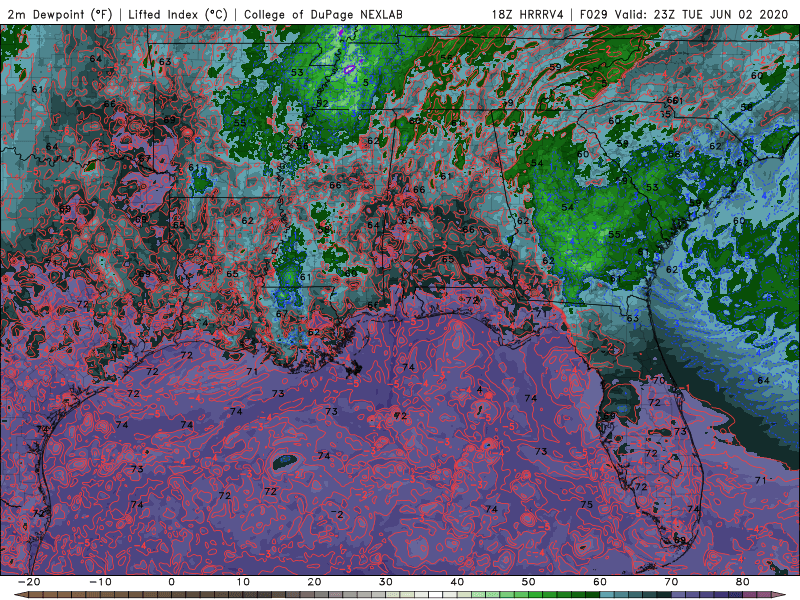Click the '-10' color scale label
800x600 pixels.
point(100,582)
